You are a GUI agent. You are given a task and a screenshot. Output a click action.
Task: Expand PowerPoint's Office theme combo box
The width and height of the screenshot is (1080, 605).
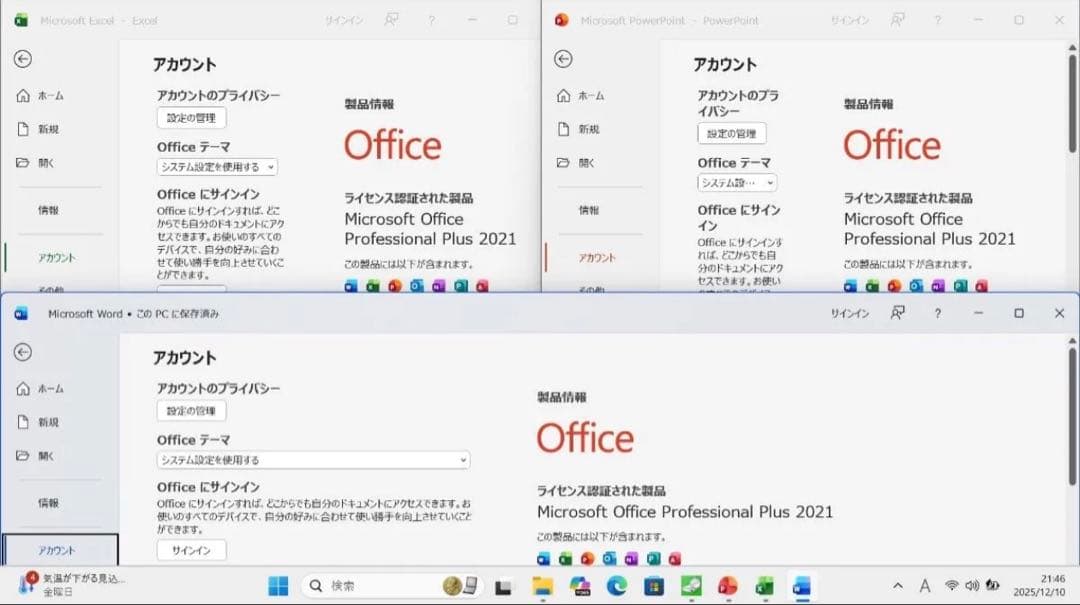pos(740,182)
